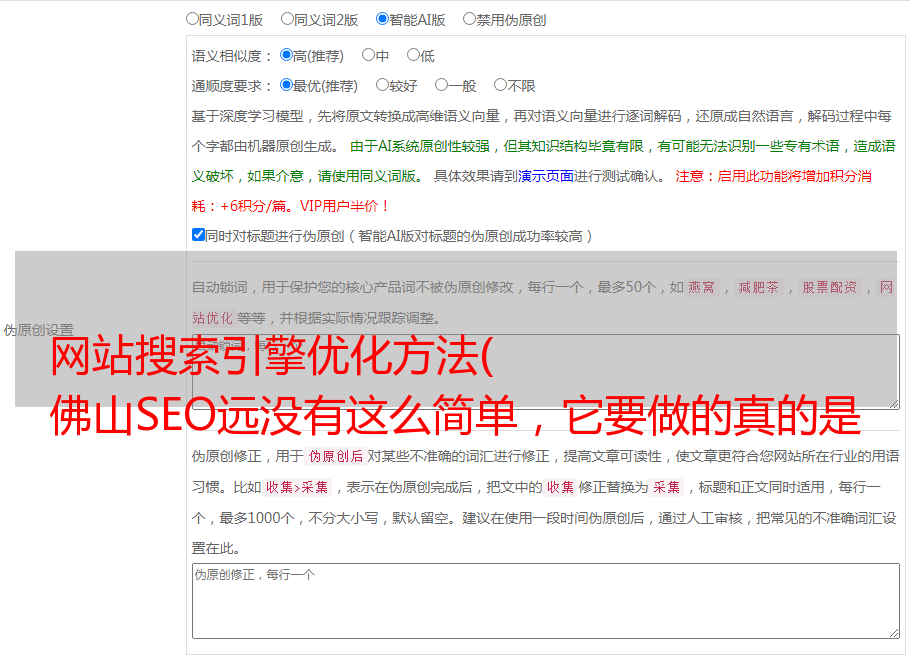
Task: Choose 较好 for 通顺度要求
Action: pos(382,85)
